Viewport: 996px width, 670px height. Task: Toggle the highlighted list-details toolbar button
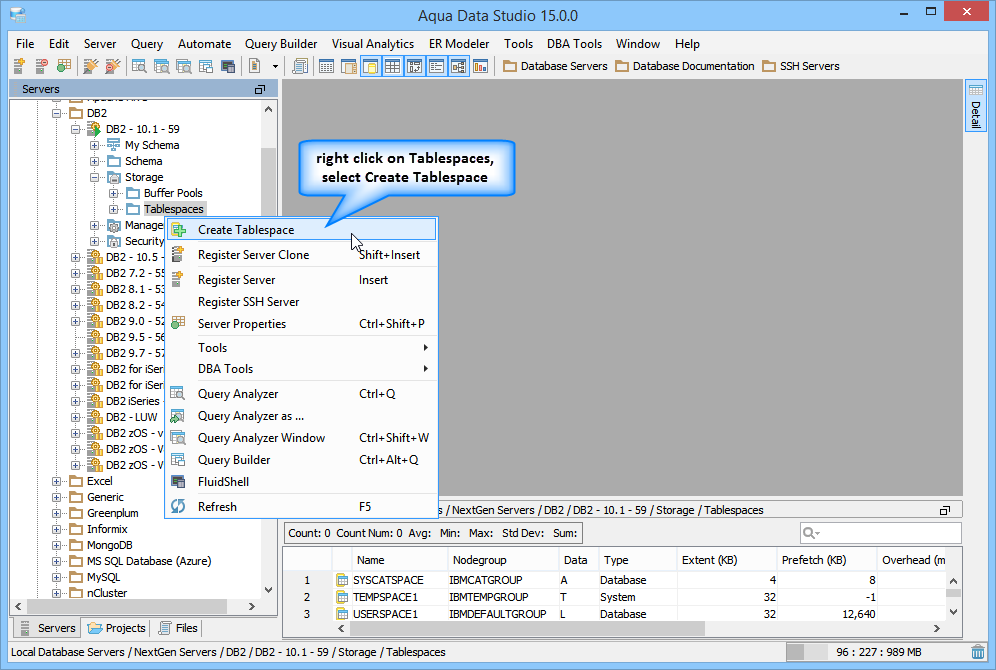point(436,65)
